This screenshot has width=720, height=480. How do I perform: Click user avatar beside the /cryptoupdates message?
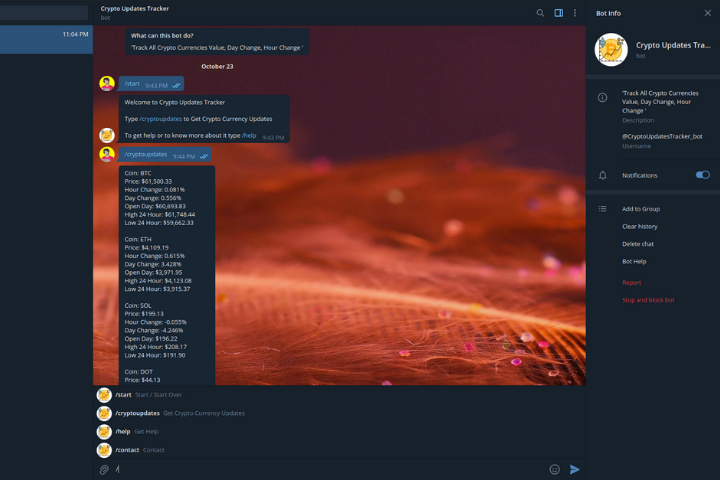pyautogui.click(x=107, y=154)
